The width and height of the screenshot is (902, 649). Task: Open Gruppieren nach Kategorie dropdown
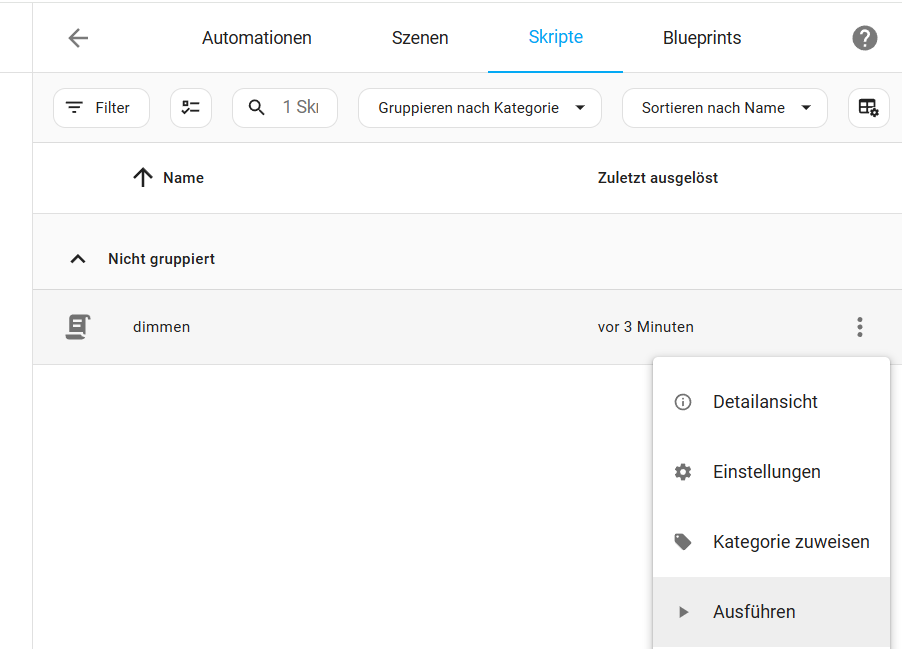click(480, 108)
